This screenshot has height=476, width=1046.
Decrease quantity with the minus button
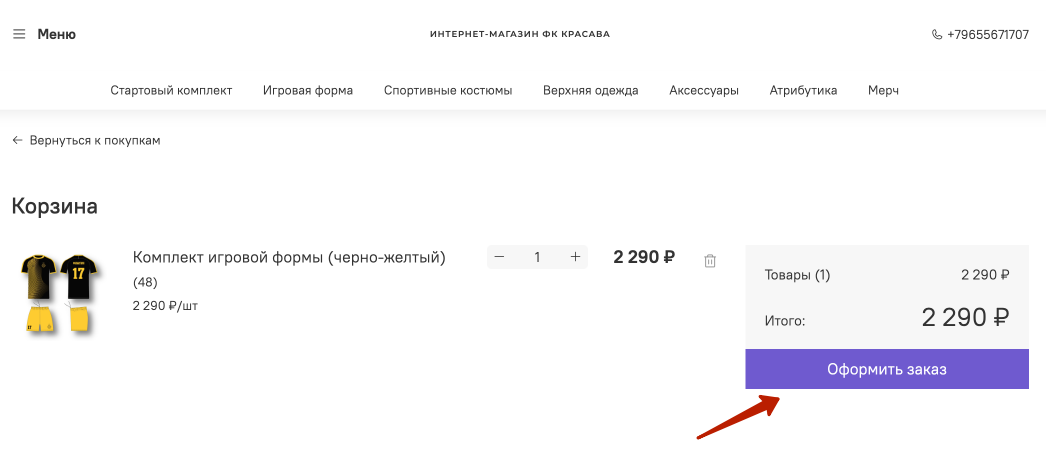pos(499,257)
